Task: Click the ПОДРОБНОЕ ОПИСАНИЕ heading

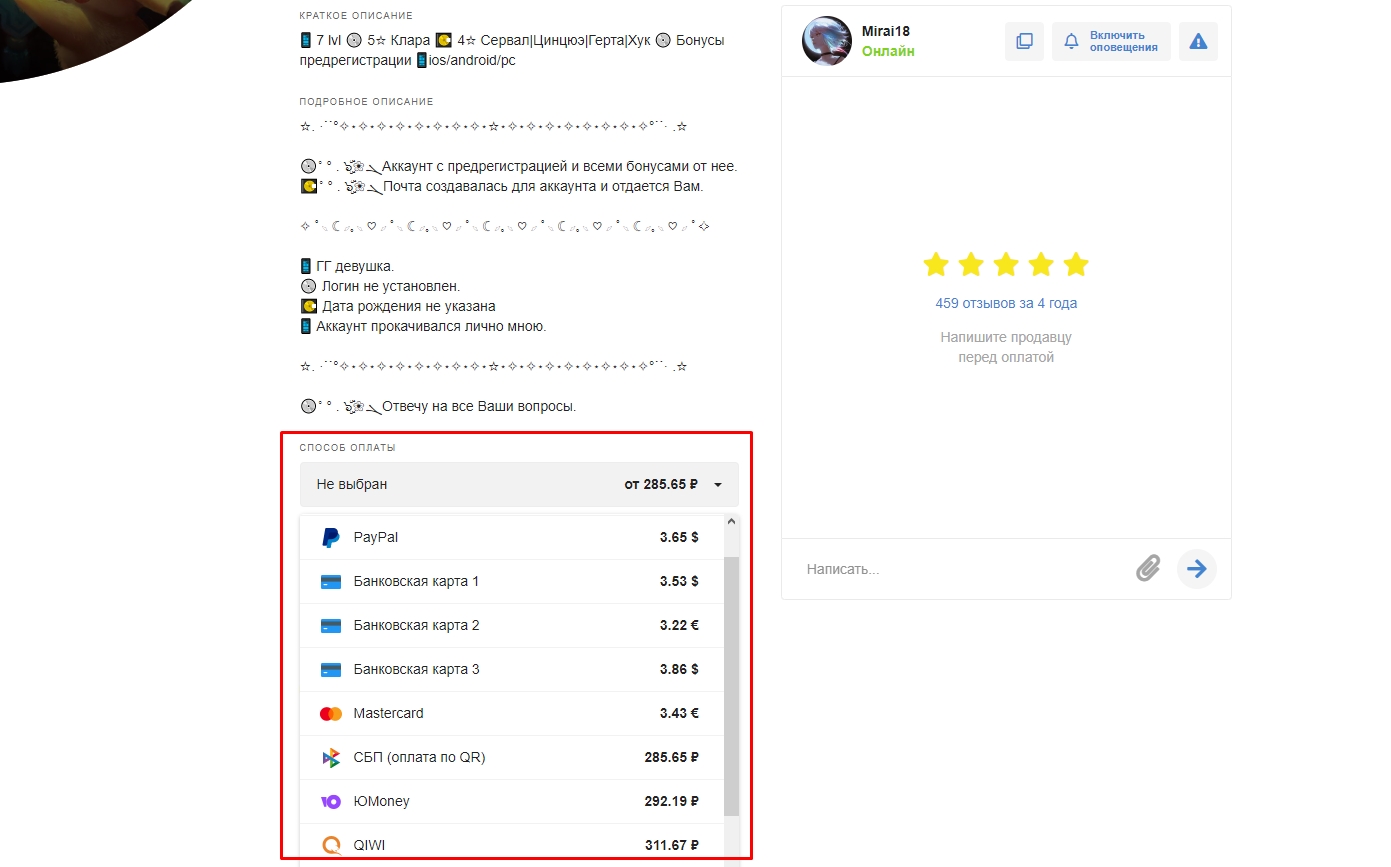Action: pos(366,102)
